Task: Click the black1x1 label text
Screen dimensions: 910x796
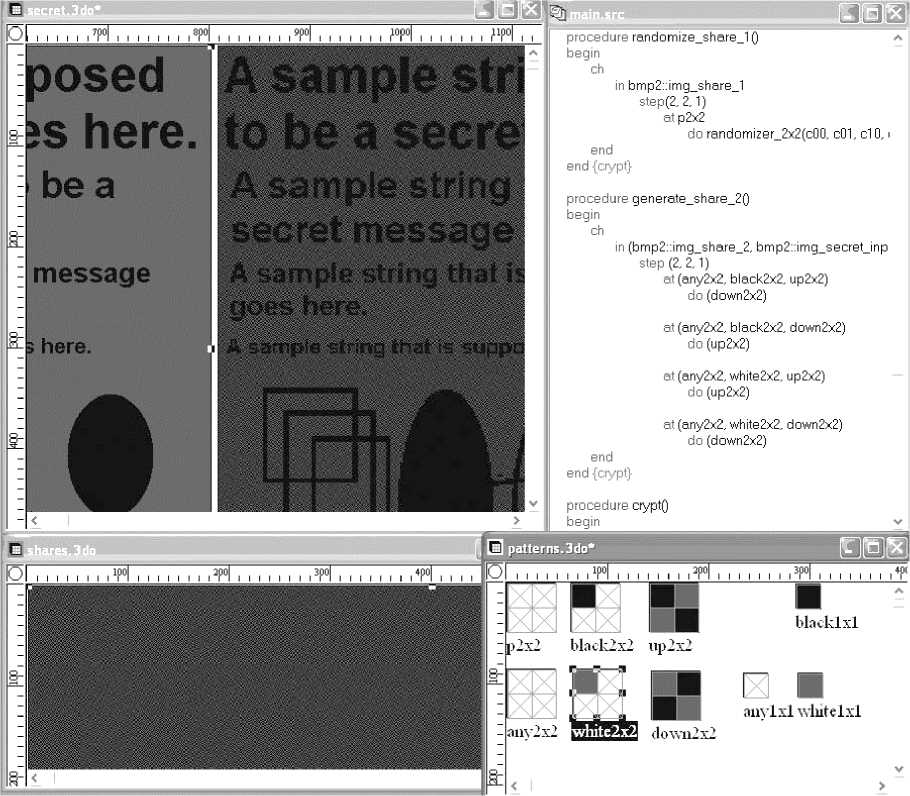Action: coord(826,623)
